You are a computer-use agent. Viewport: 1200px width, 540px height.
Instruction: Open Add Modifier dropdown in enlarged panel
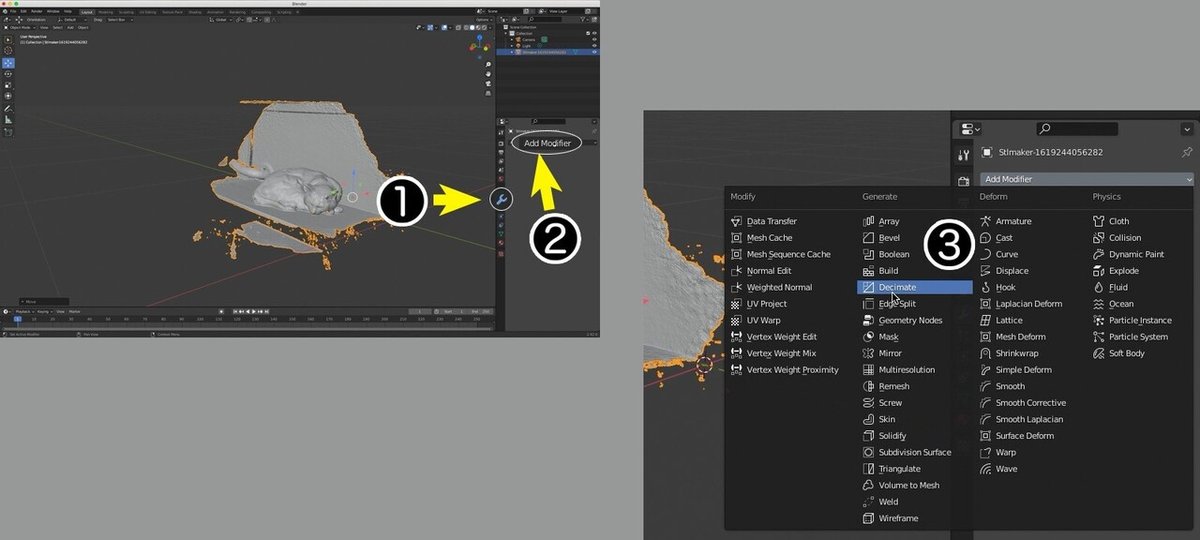point(1087,179)
